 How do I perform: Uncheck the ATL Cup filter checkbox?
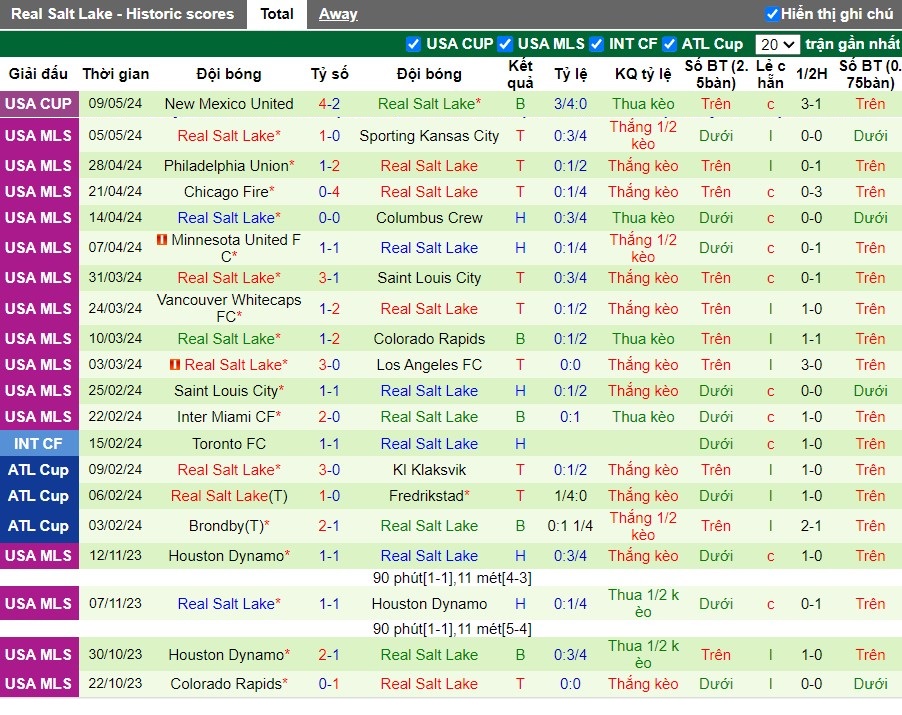click(669, 44)
